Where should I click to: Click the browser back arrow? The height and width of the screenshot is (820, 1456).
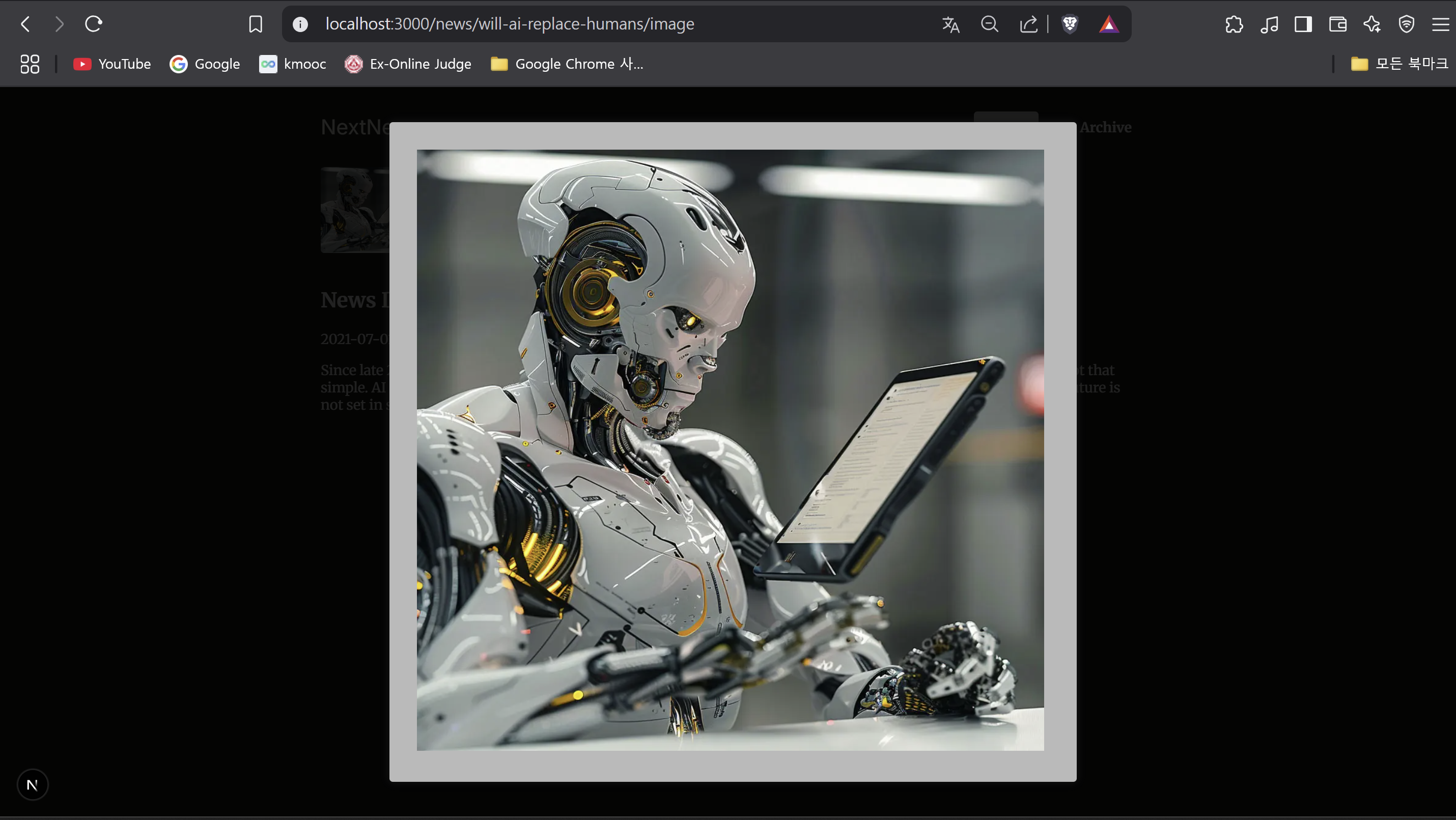pos(25,24)
